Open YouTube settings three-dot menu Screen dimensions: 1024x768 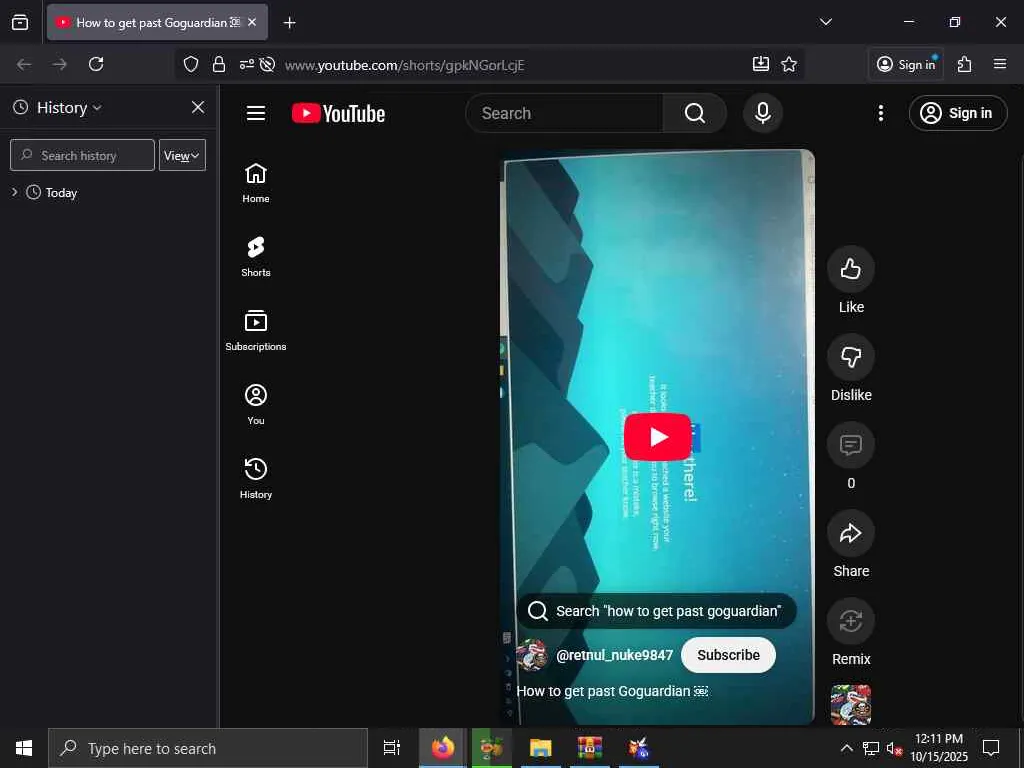[x=880, y=114]
